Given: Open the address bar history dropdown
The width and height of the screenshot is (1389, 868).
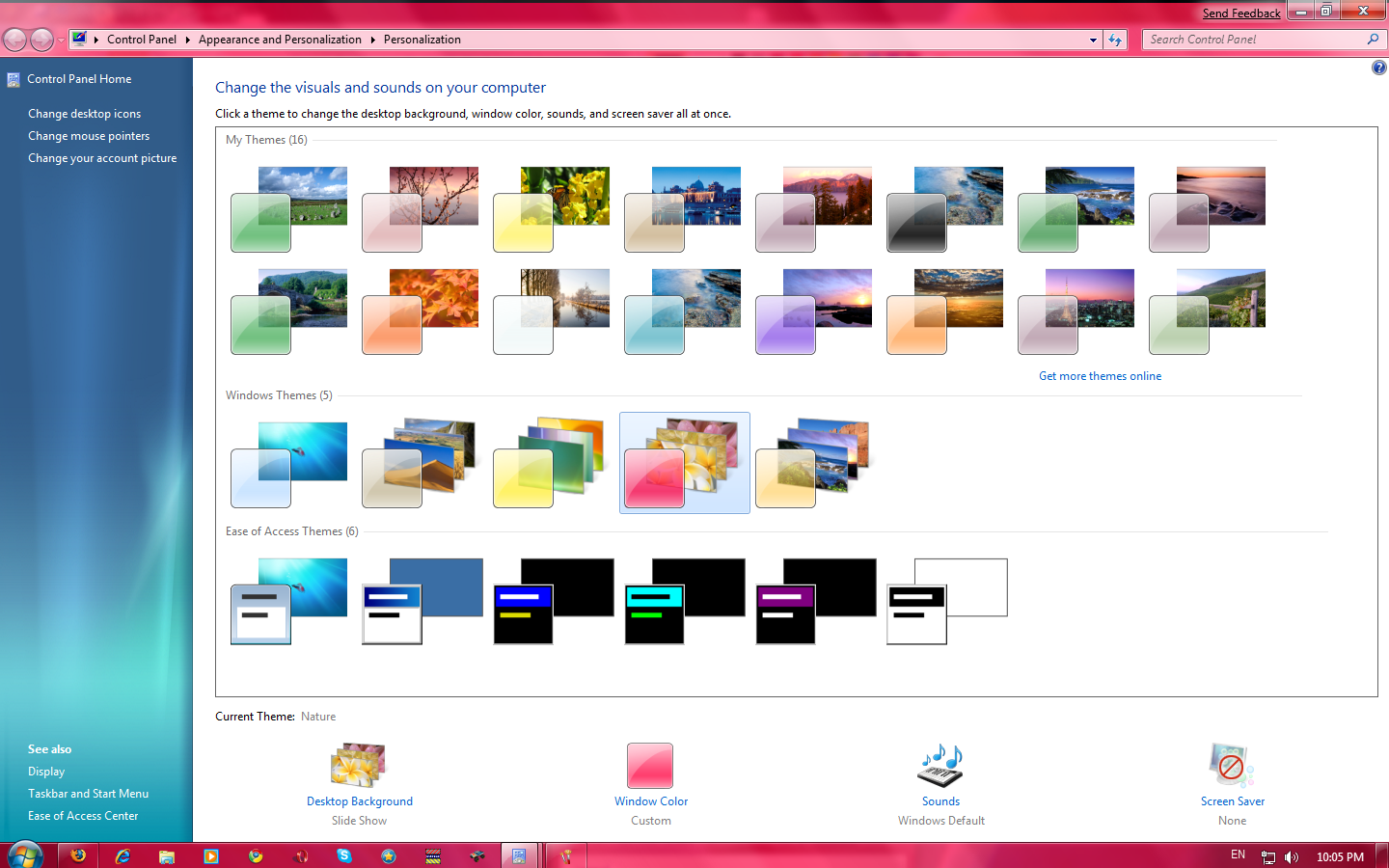Looking at the screenshot, I should tap(1093, 40).
